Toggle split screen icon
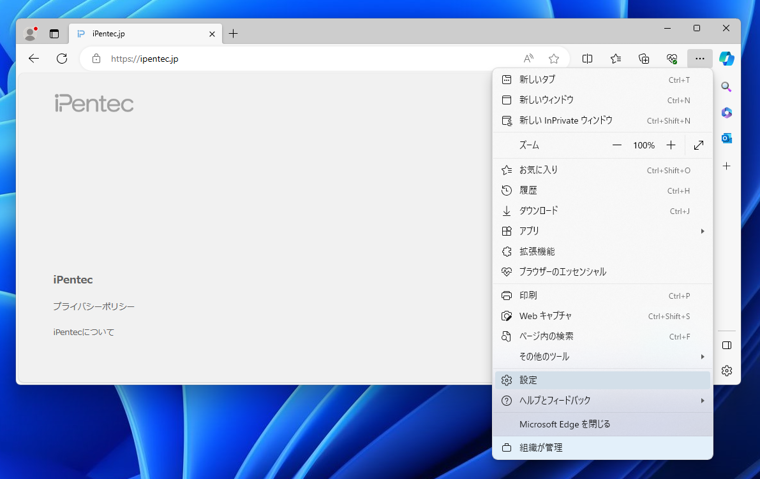Image resolution: width=760 pixels, height=479 pixels. (587, 59)
